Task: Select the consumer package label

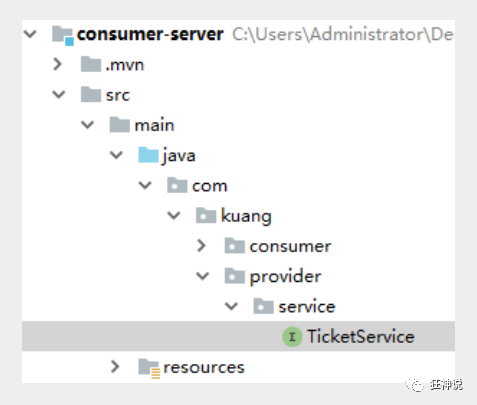Action: pyautogui.click(x=290, y=246)
